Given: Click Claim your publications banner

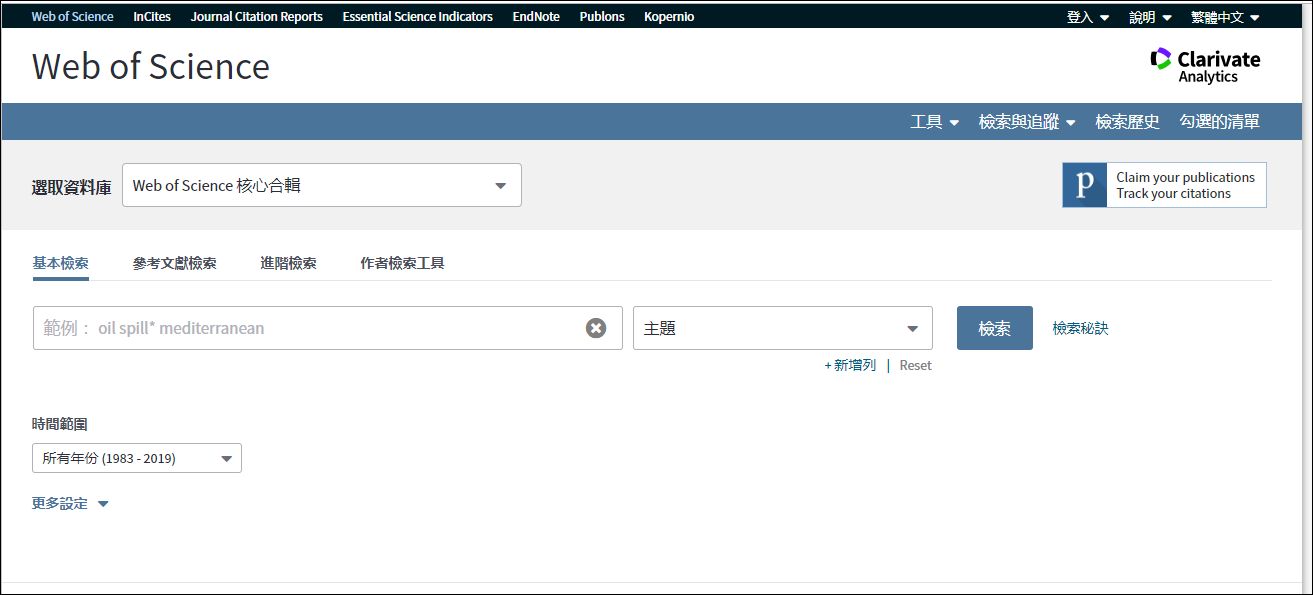Looking at the screenshot, I should (x=1164, y=185).
